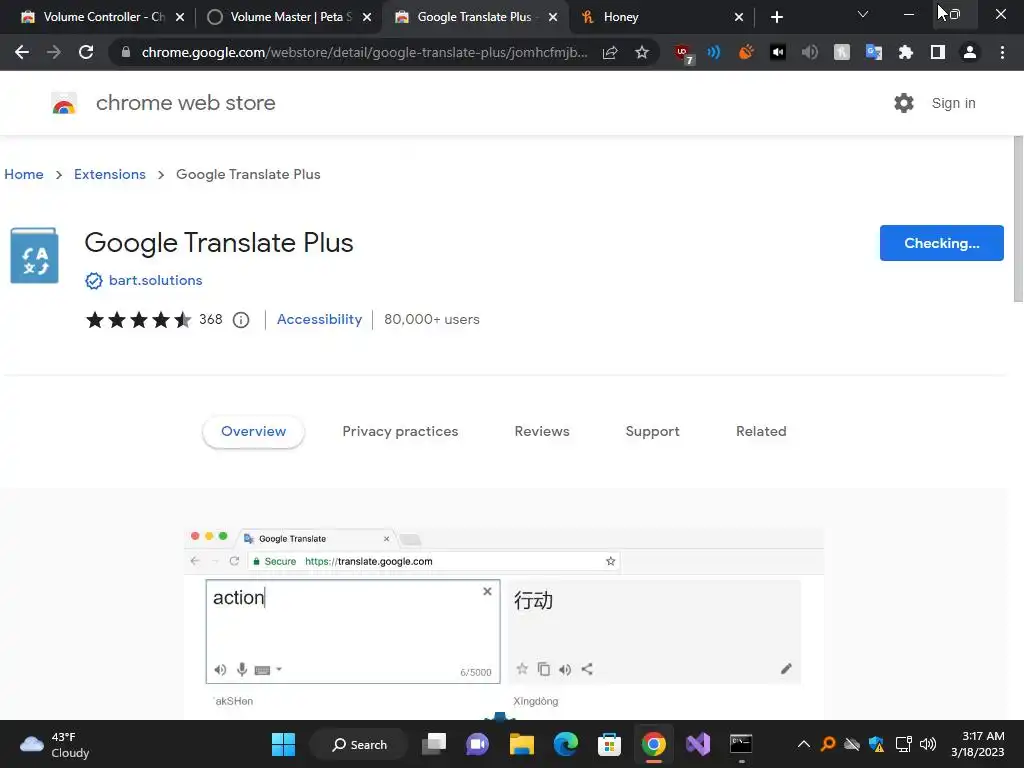Viewport: 1024px width, 768px height.
Task: Open the Support tab
Action: click(x=652, y=432)
